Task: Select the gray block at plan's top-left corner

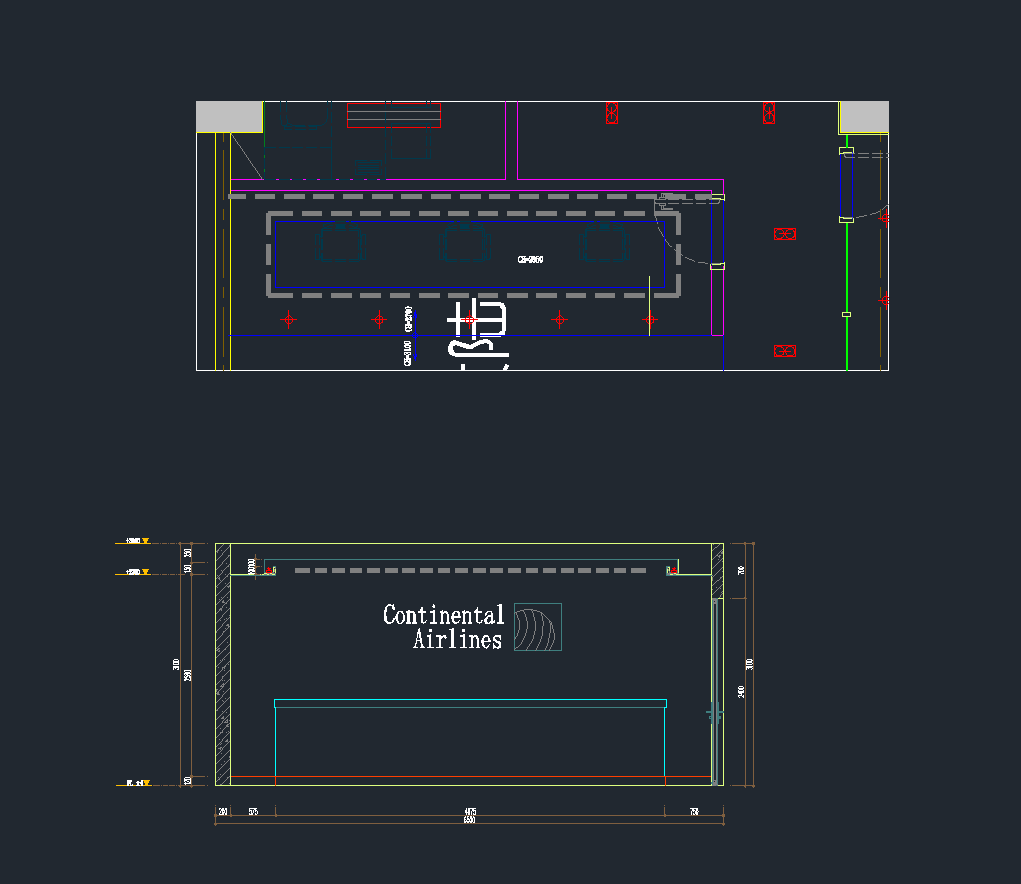Action: (229, 116)
